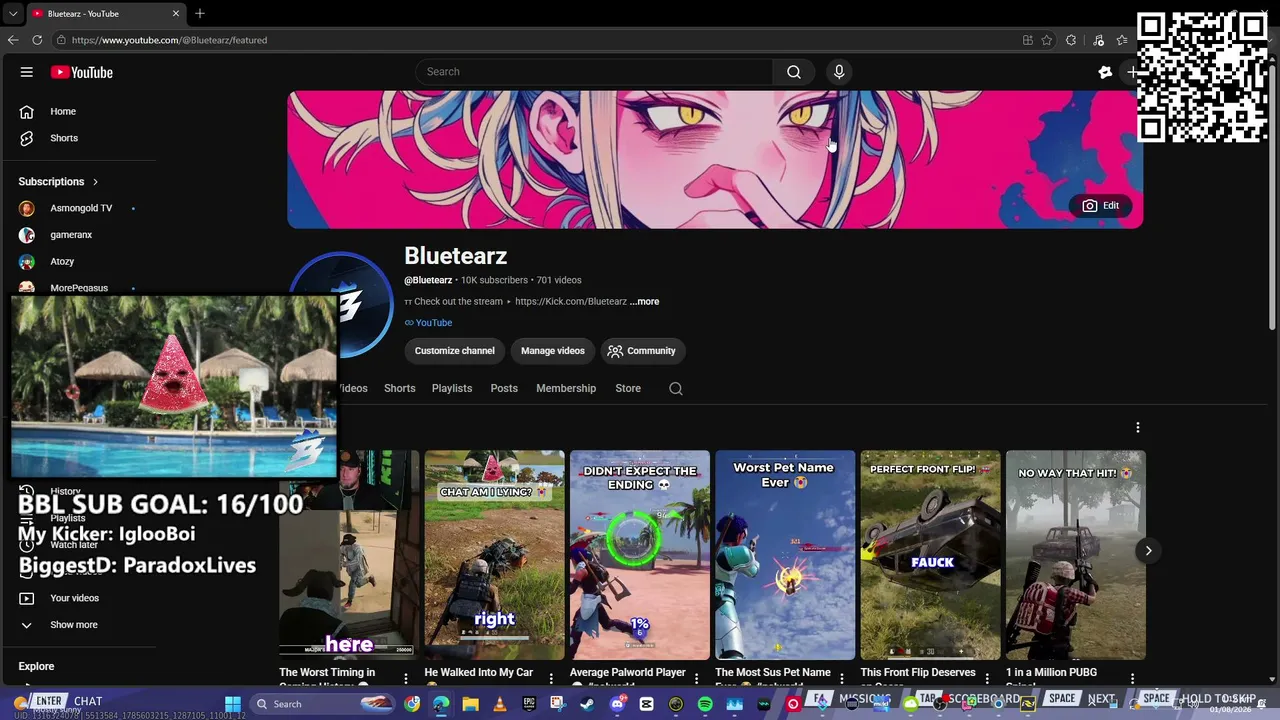Image resolution: width=1280 pixels, height=720 pixels.
Task: Open the Kick.com/Bluetearz link
Action: (571, 301)
